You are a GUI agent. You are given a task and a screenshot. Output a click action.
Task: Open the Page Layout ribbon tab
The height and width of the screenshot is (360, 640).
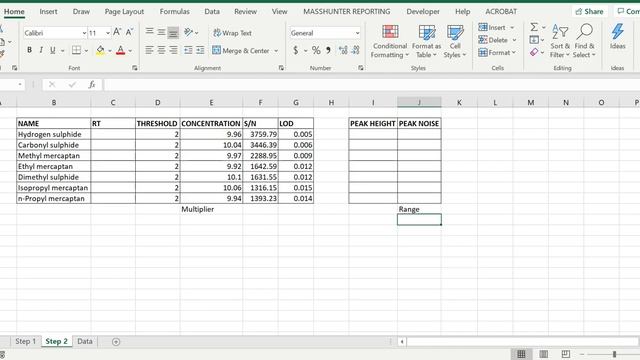[x=124, y=11]
